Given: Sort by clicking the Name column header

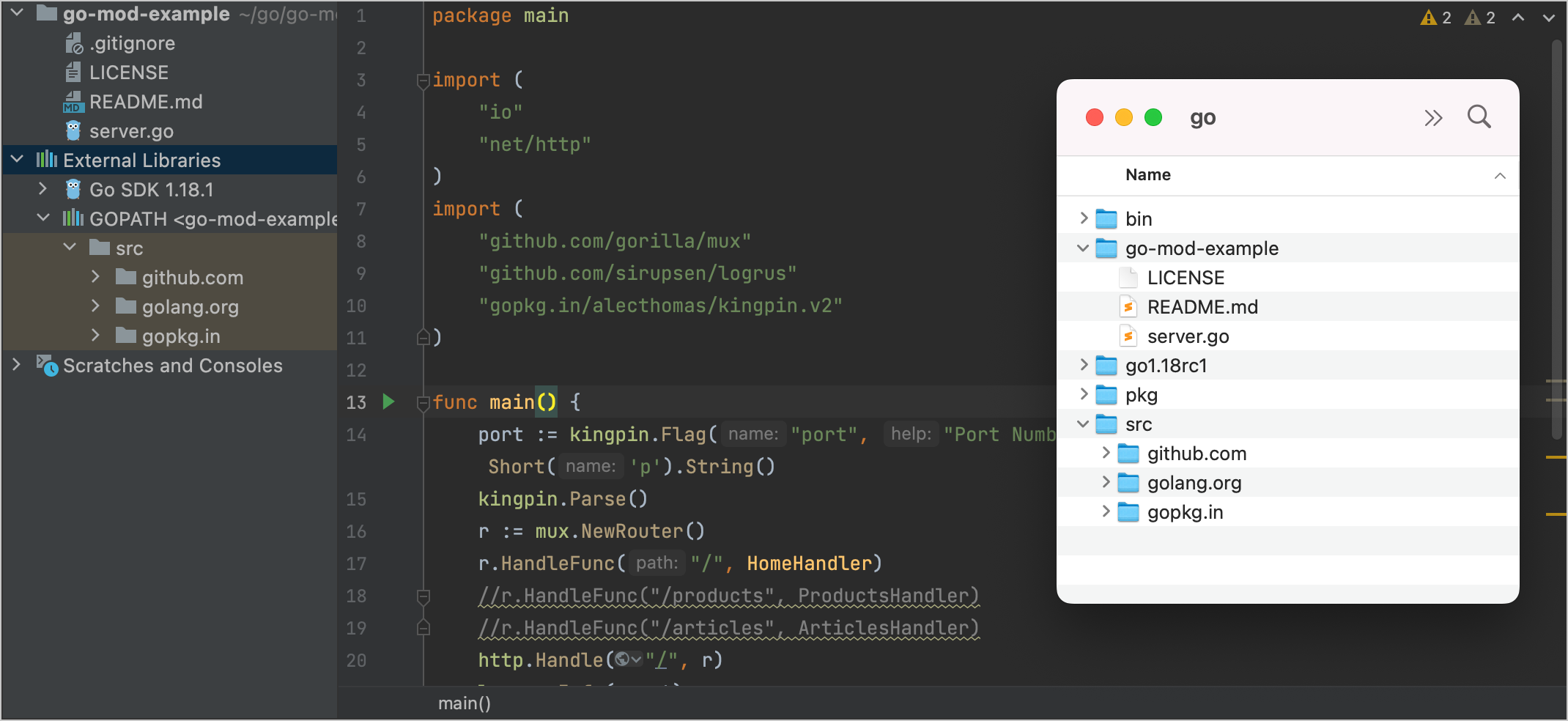Looking at the screenshot, I should pyautogui.click(x=1147, y=174).
